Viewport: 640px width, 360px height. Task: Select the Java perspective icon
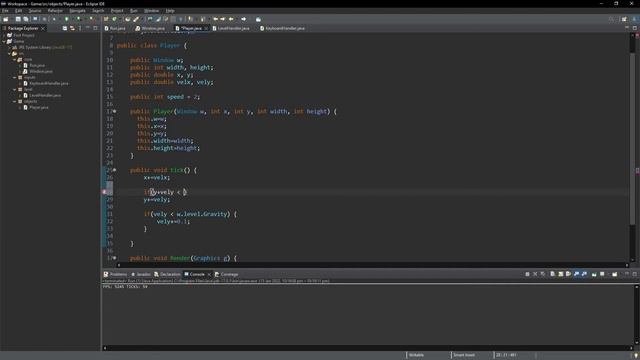(634, 19)
